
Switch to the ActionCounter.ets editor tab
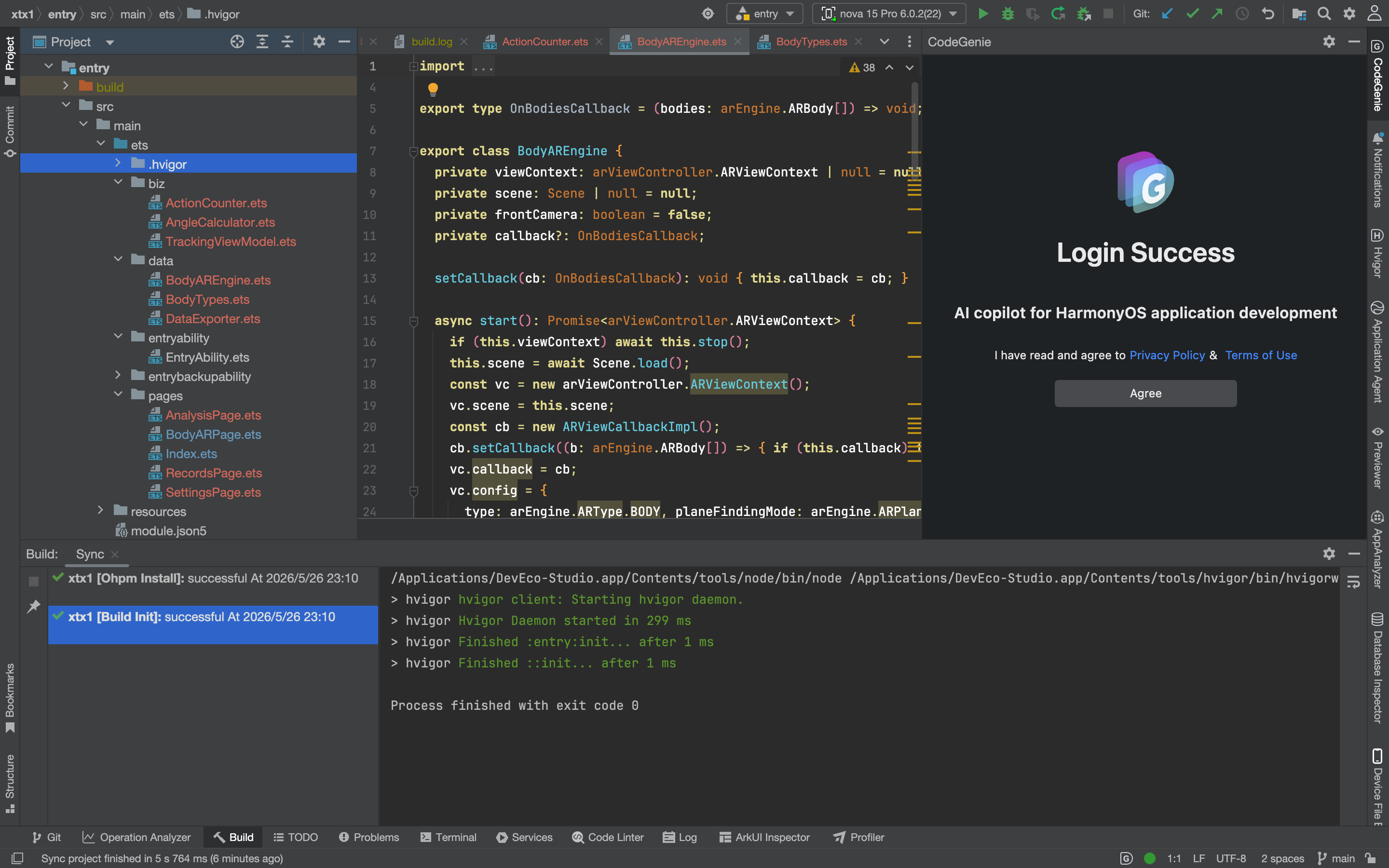pos(544,42)
